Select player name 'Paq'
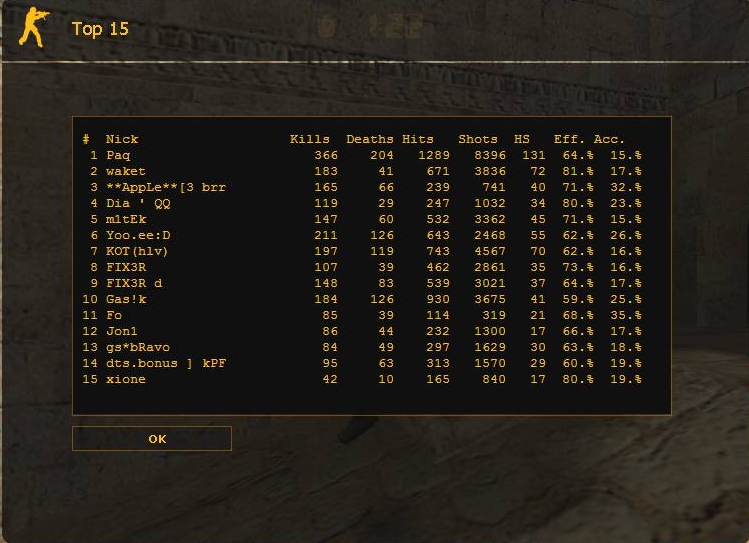This screenshot has width=749, height=543. pos(118,156)
